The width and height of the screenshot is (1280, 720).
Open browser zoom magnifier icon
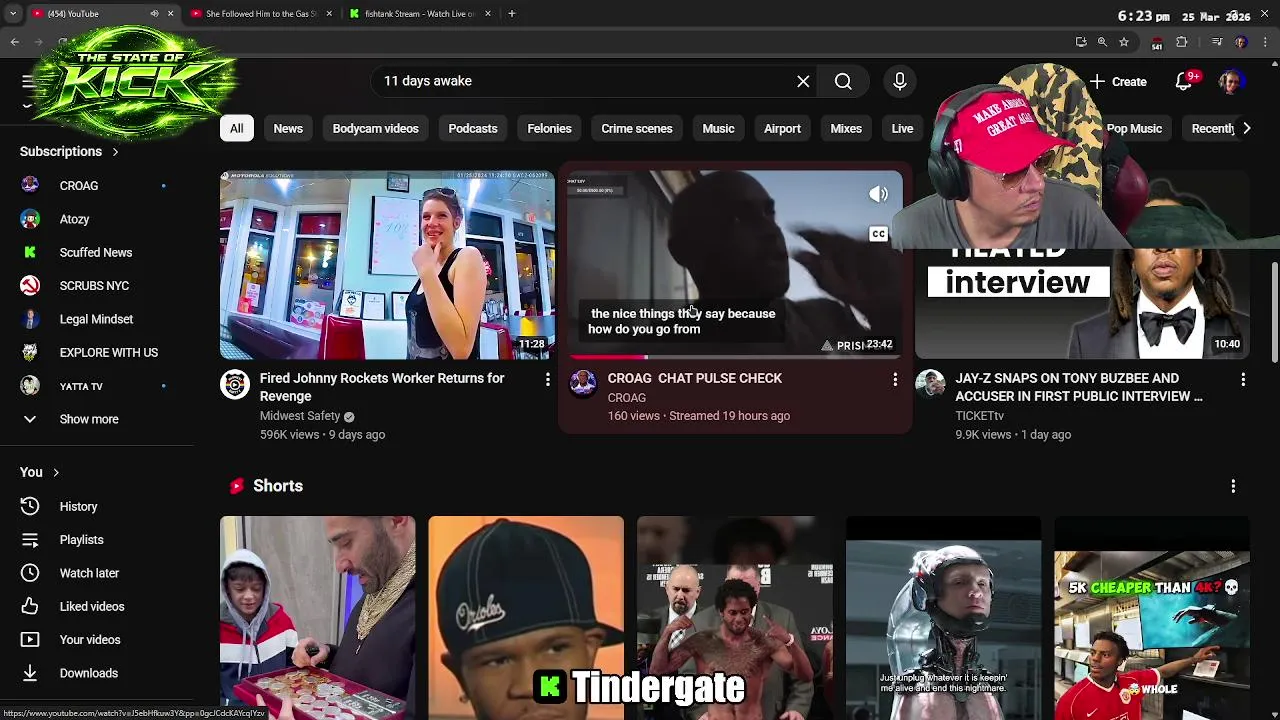(1102, 42)
